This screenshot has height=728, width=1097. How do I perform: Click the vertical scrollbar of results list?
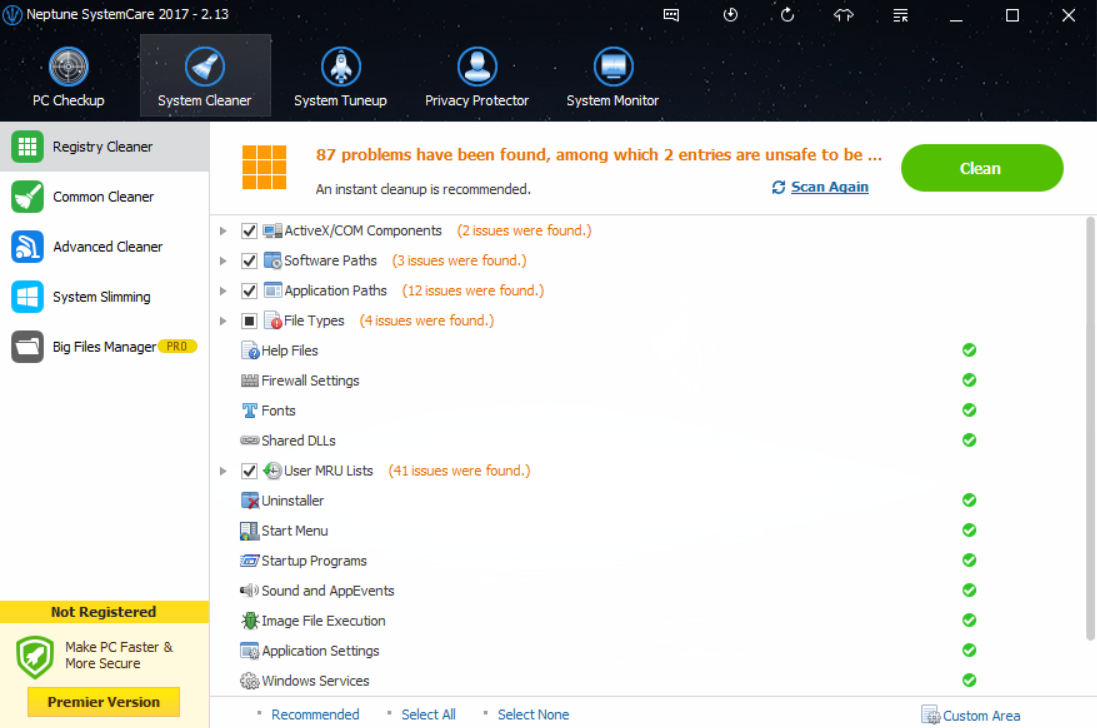pyautogui.click(x=1090, y=428)
